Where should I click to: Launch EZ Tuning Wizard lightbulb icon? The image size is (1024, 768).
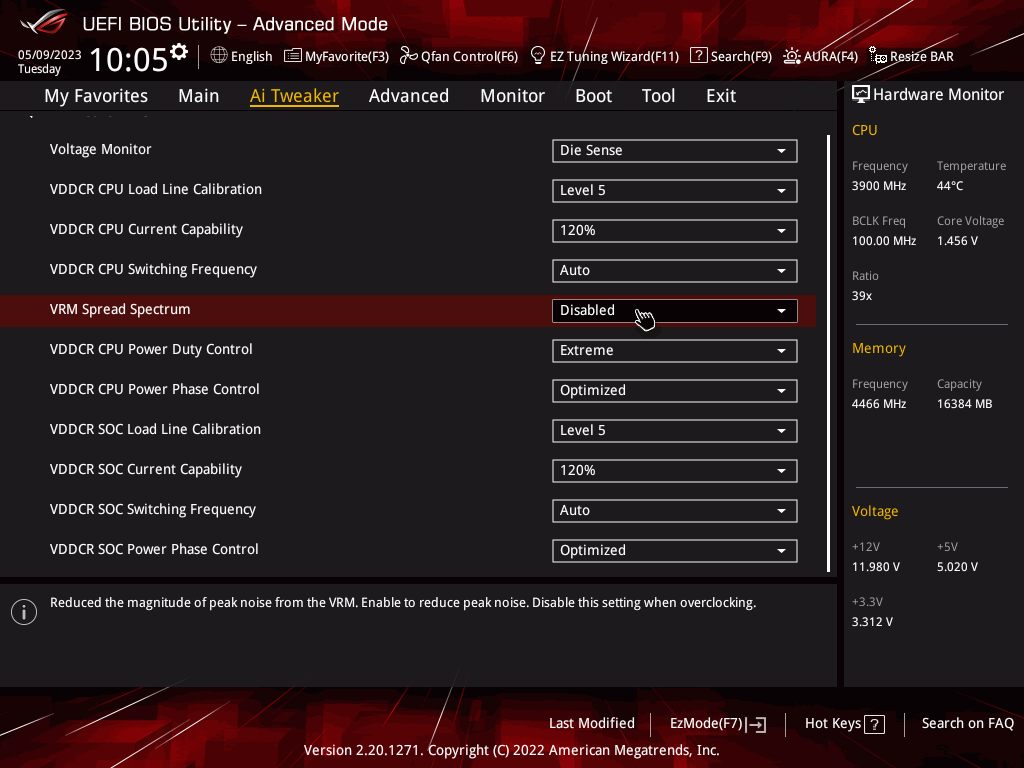pos(538,56)
